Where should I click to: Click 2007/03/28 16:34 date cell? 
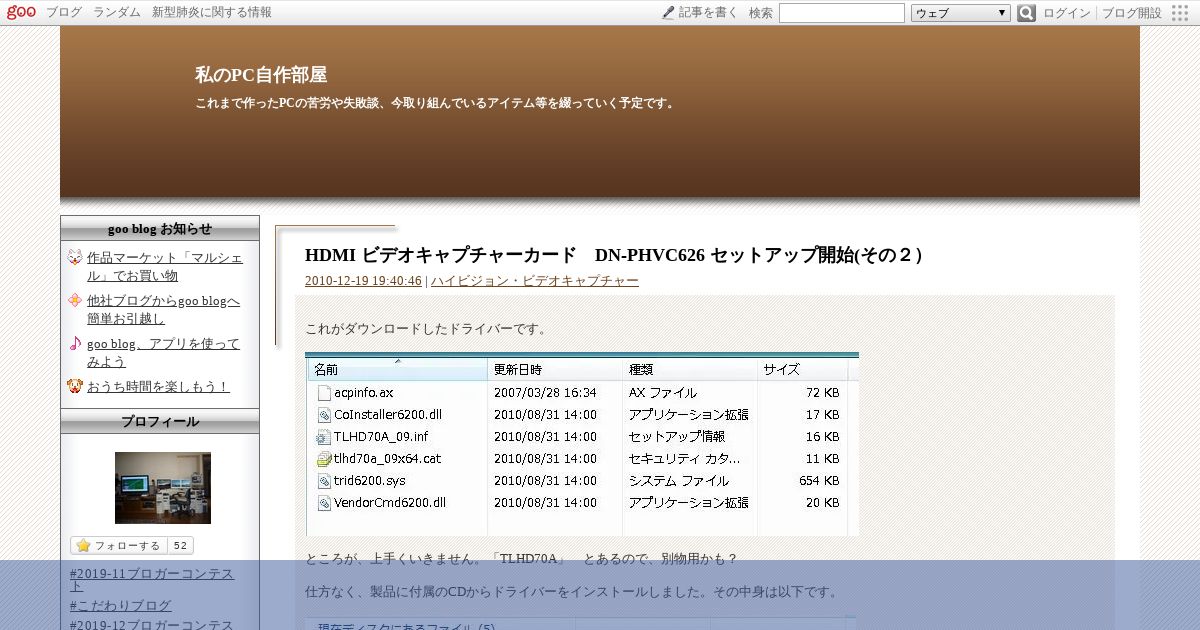pos(545,392)
